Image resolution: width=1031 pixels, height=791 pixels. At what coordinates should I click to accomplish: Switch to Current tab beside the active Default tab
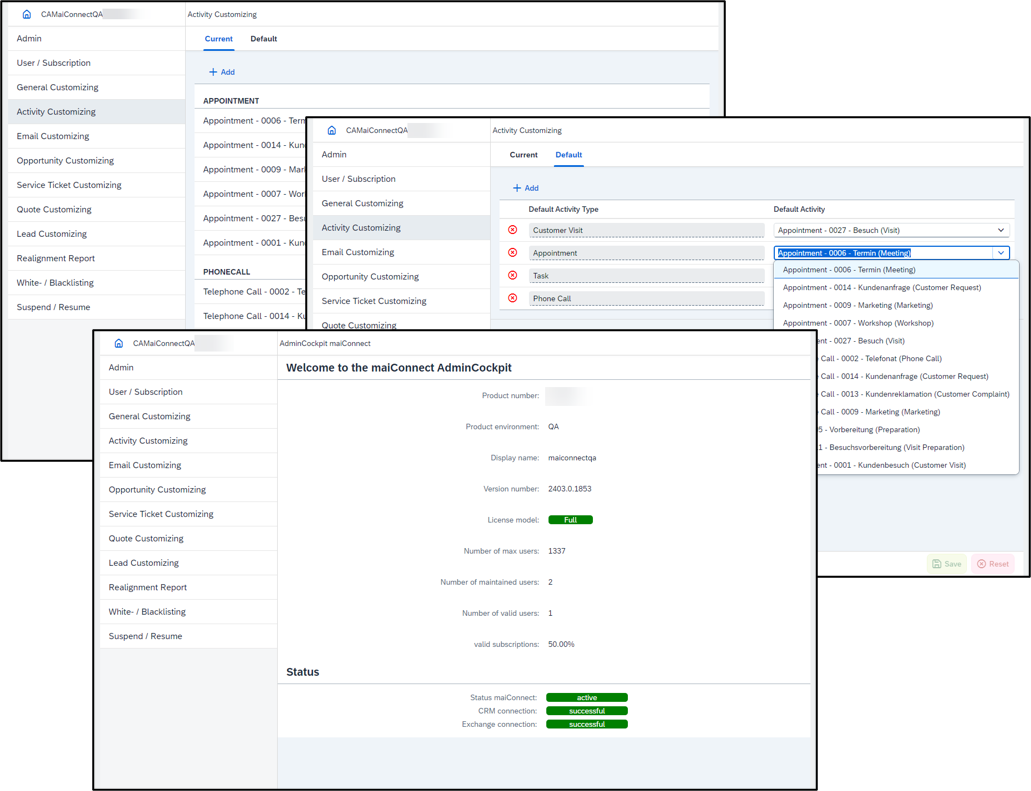pos(523,155)
